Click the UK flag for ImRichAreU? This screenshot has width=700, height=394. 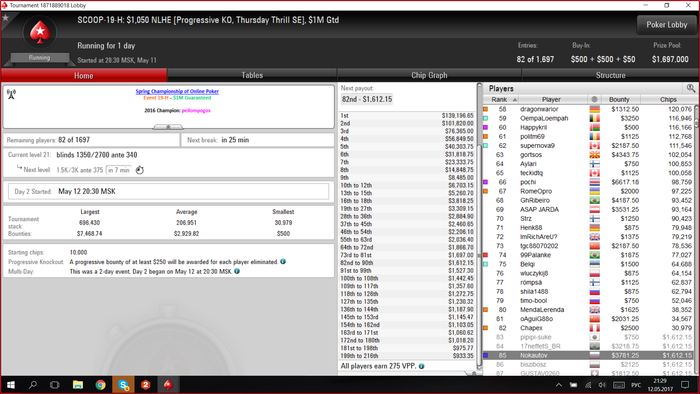tap(594, 236)
